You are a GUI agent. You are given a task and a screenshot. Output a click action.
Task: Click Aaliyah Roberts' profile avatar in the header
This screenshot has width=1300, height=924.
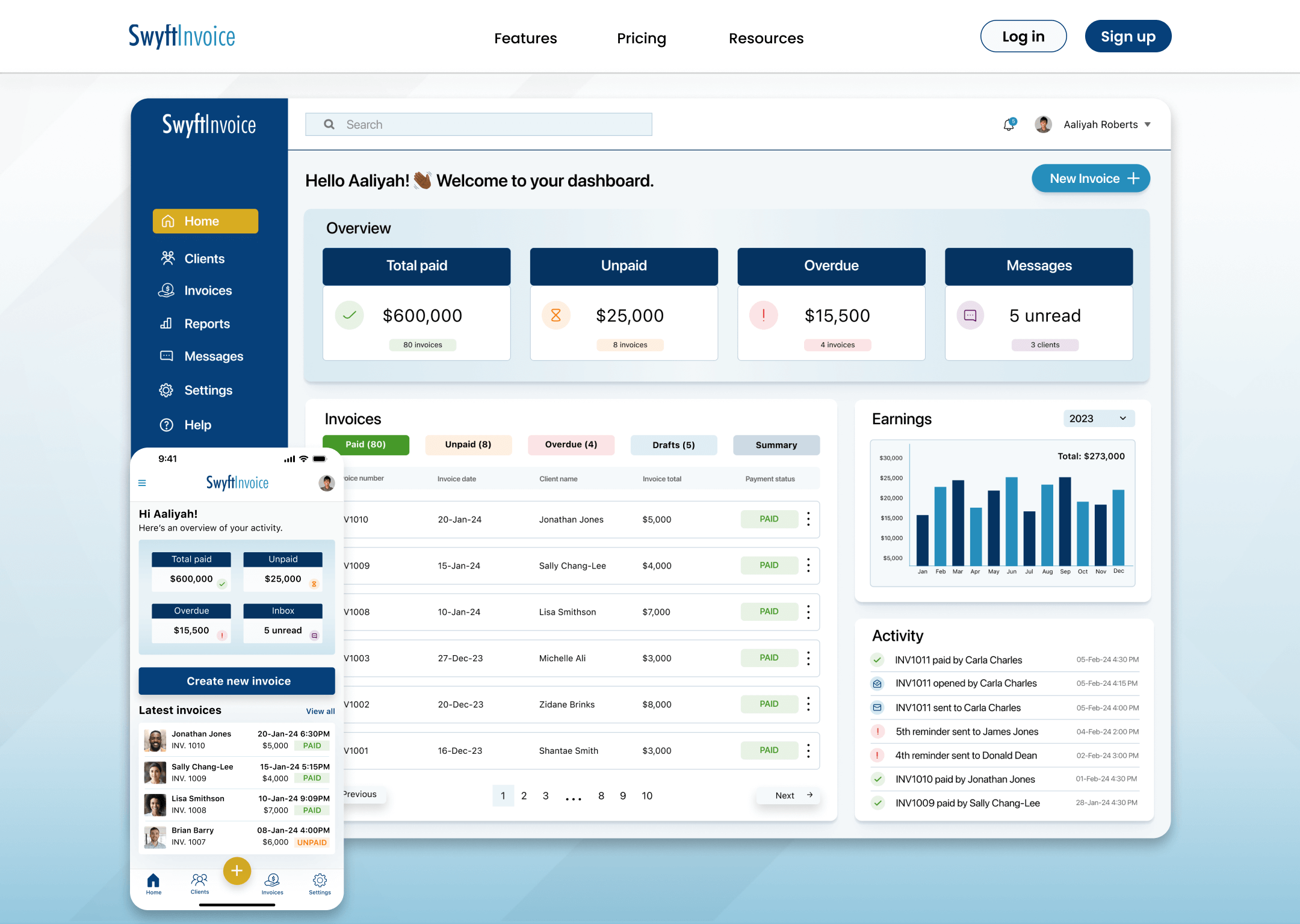coord(1043,125)
